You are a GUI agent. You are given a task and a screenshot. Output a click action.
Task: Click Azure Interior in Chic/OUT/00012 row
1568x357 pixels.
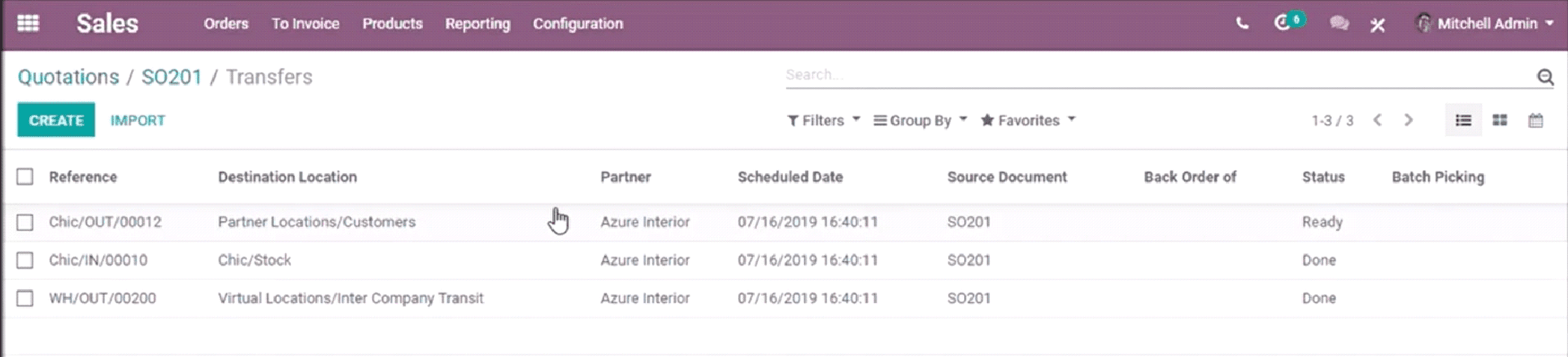pyautogui.click(x=645, y=222)
